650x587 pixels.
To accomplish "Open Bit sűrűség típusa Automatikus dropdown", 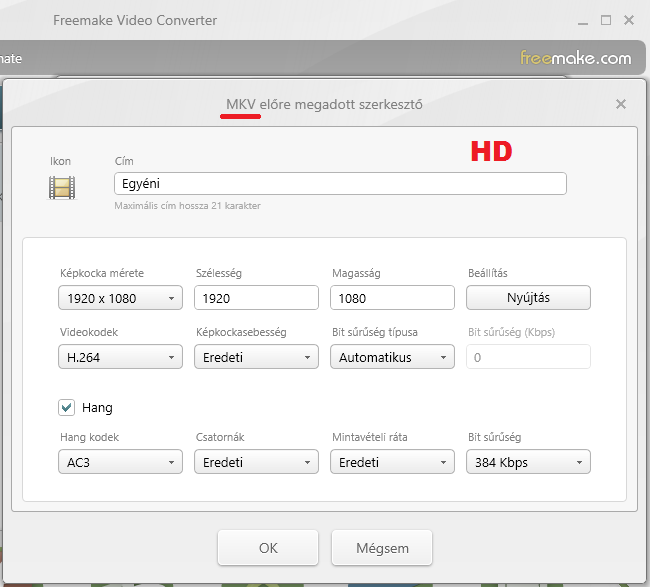I will 392,357.
